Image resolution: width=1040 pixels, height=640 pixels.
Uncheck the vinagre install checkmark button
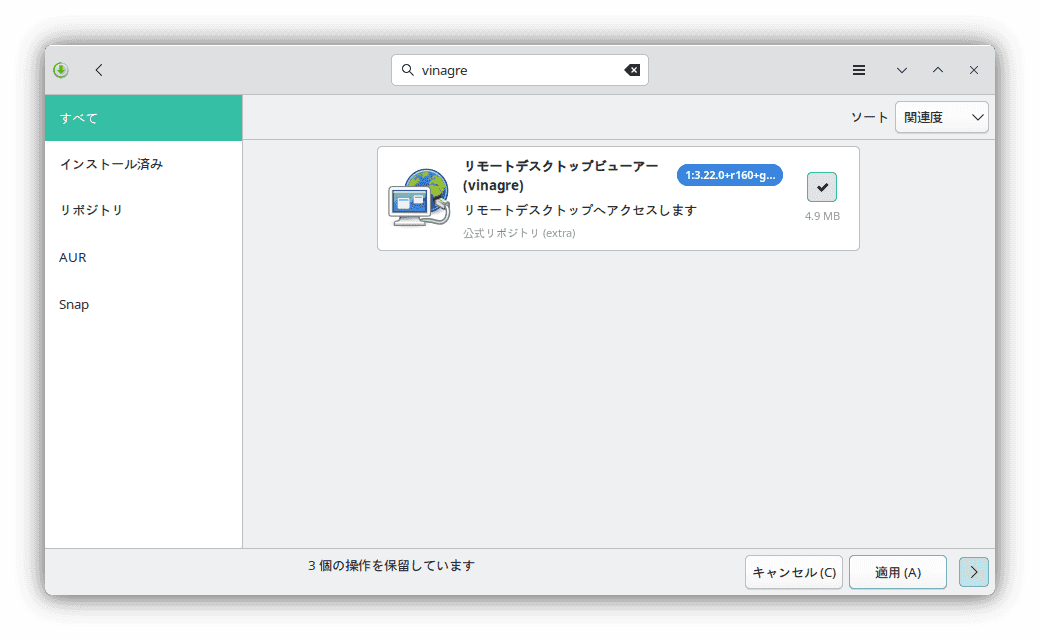tap(822, 187)
